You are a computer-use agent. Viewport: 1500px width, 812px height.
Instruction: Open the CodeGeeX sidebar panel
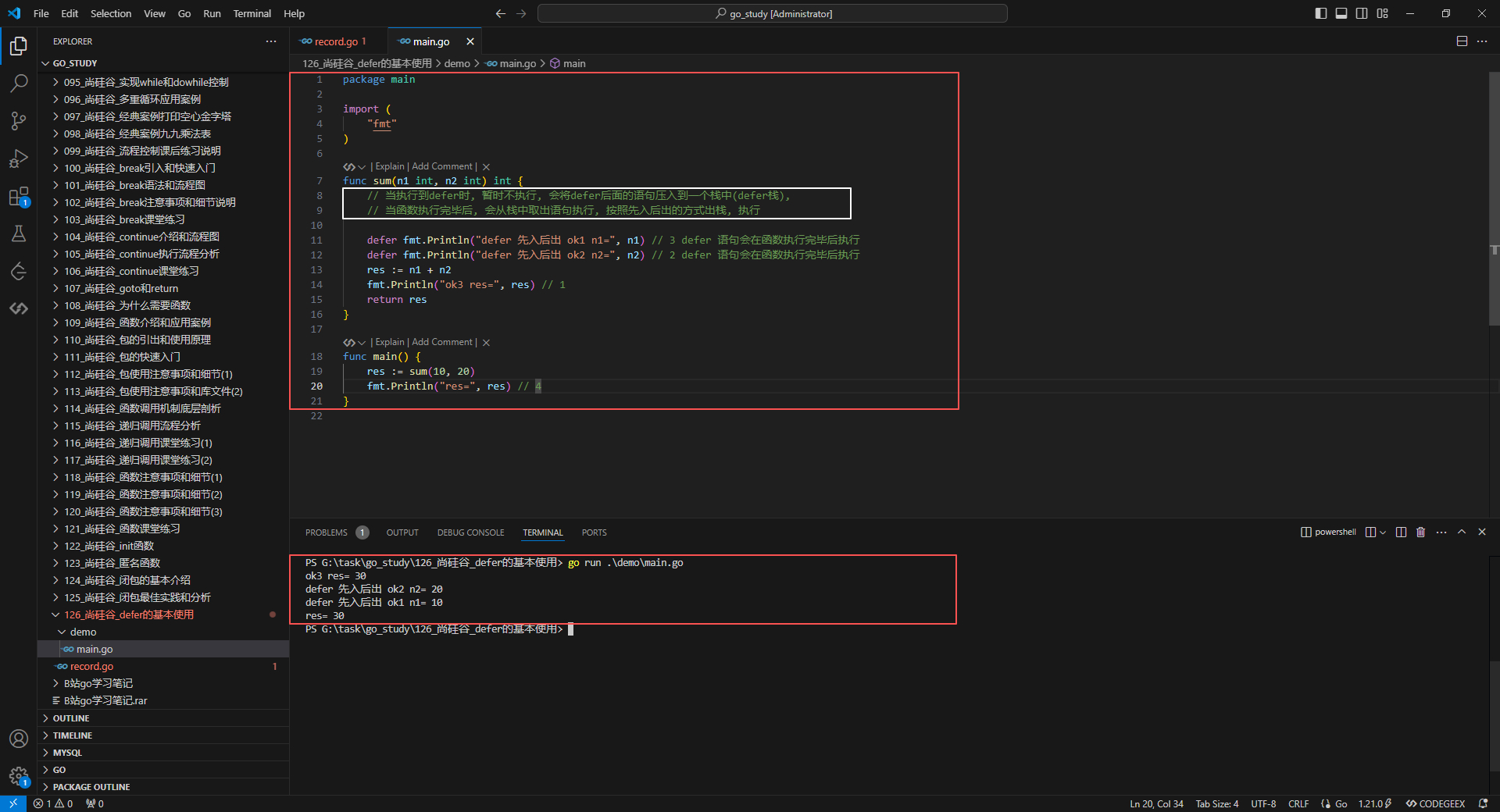click(x=19, y=308)
